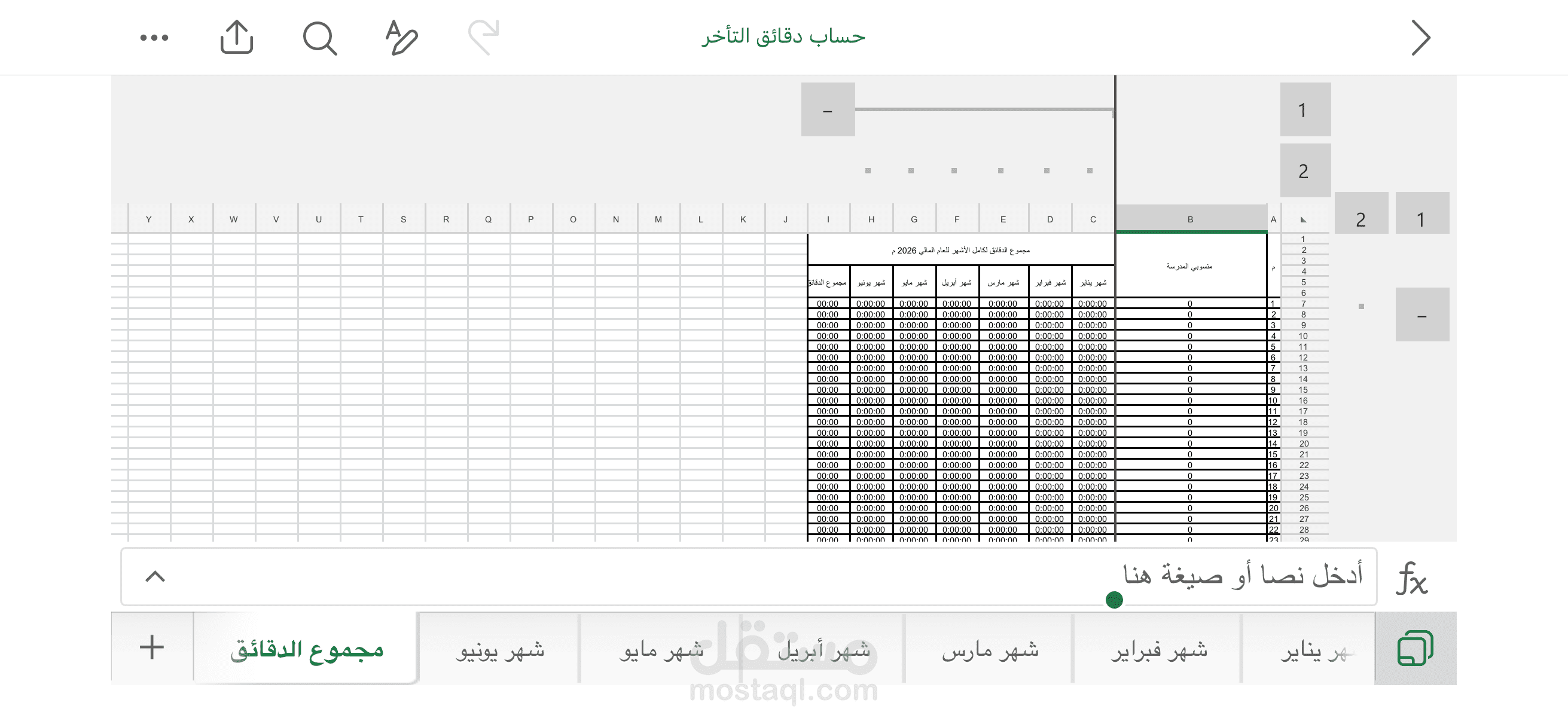Click the back navigation chevron
This screenshot has height=721, width=1568.
1422,36
